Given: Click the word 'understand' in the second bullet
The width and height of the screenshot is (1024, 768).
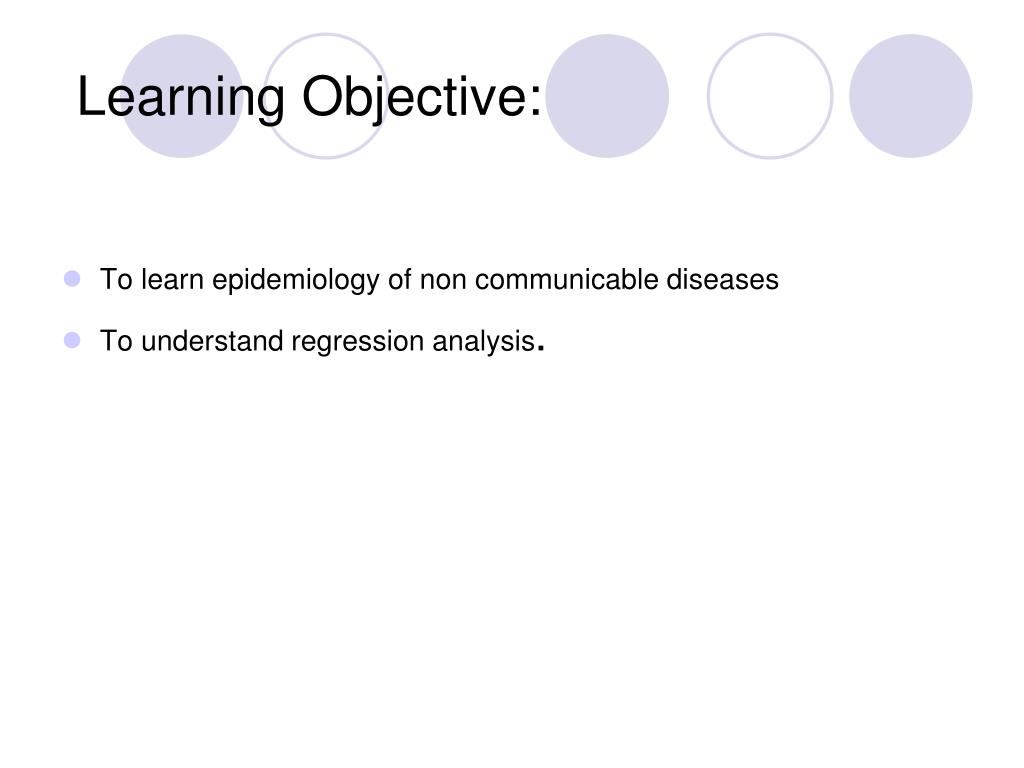Looking at the screenshot, I should coord(212,341).
